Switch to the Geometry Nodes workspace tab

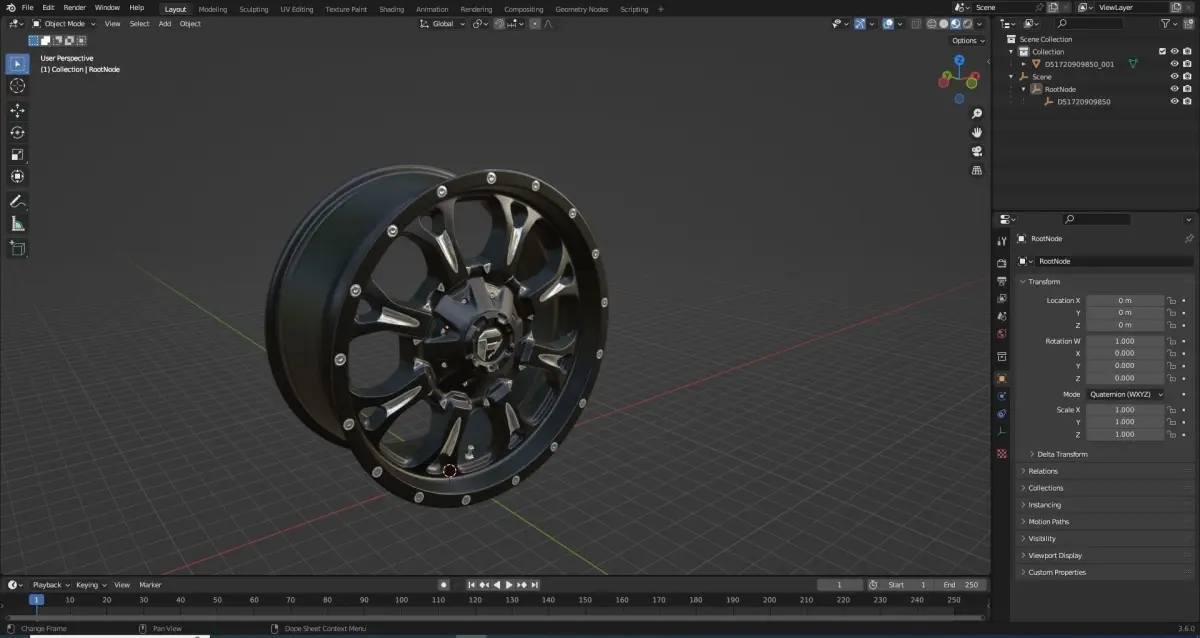[x=581, y=9]
